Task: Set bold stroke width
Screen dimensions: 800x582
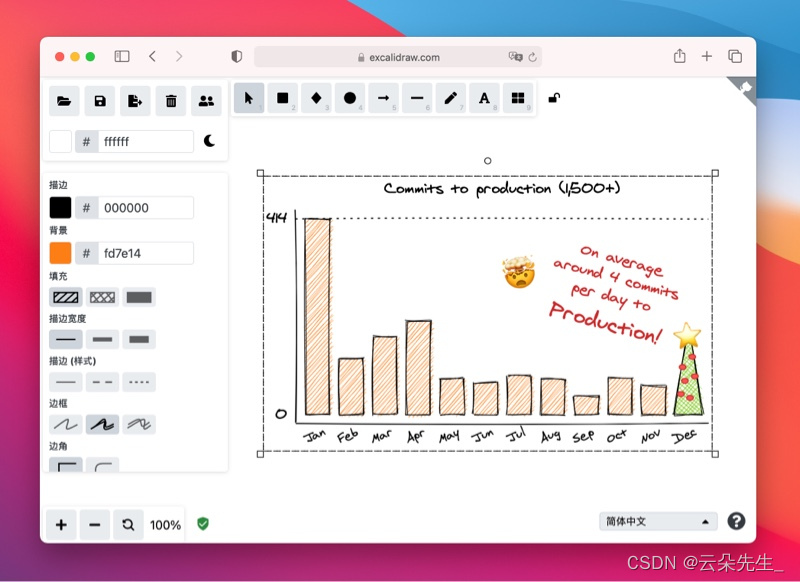Action: pyautogui.click(x=103, y=339)
